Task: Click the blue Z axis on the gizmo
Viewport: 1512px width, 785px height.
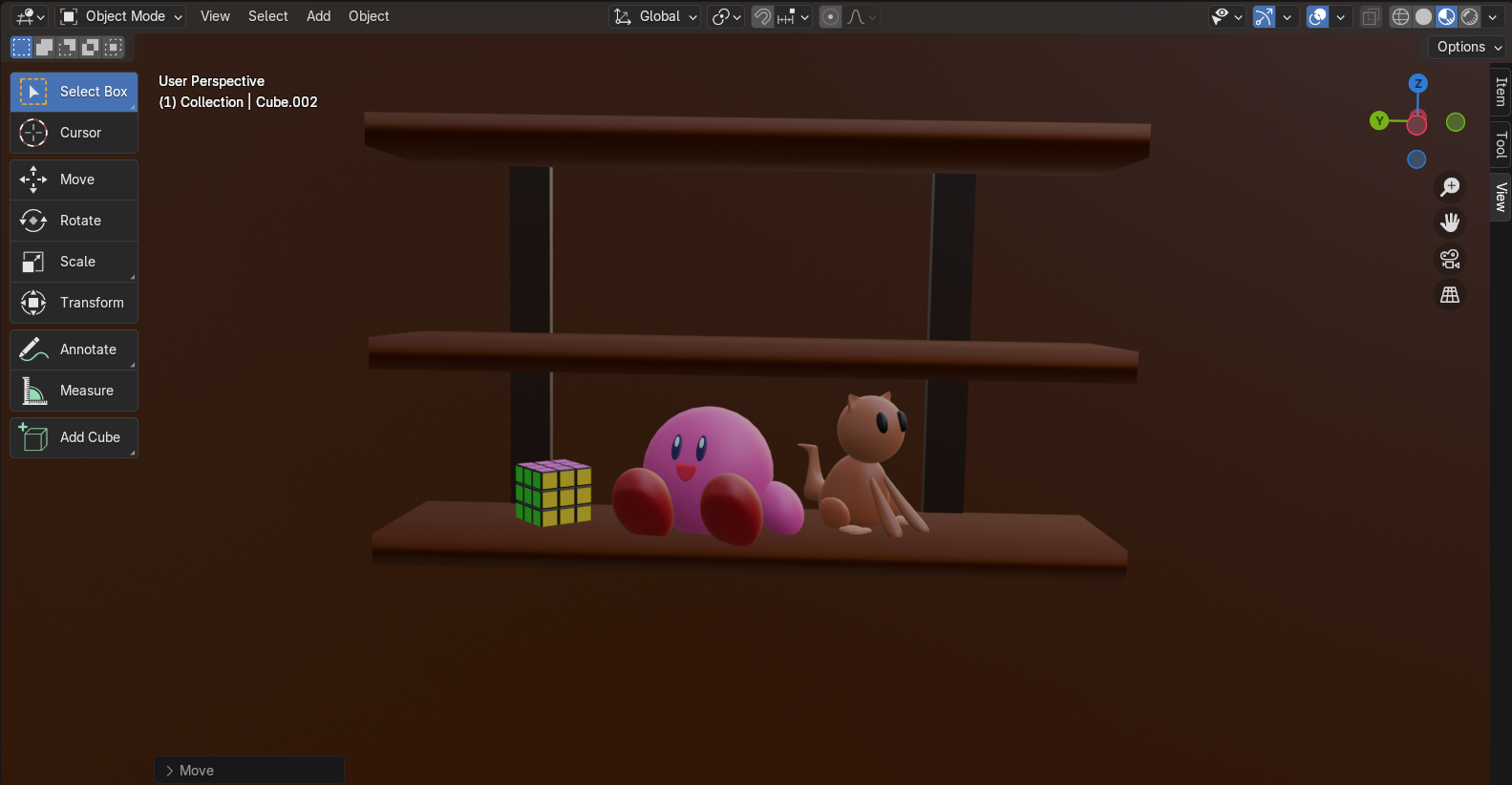Action: pos(1418,84)
